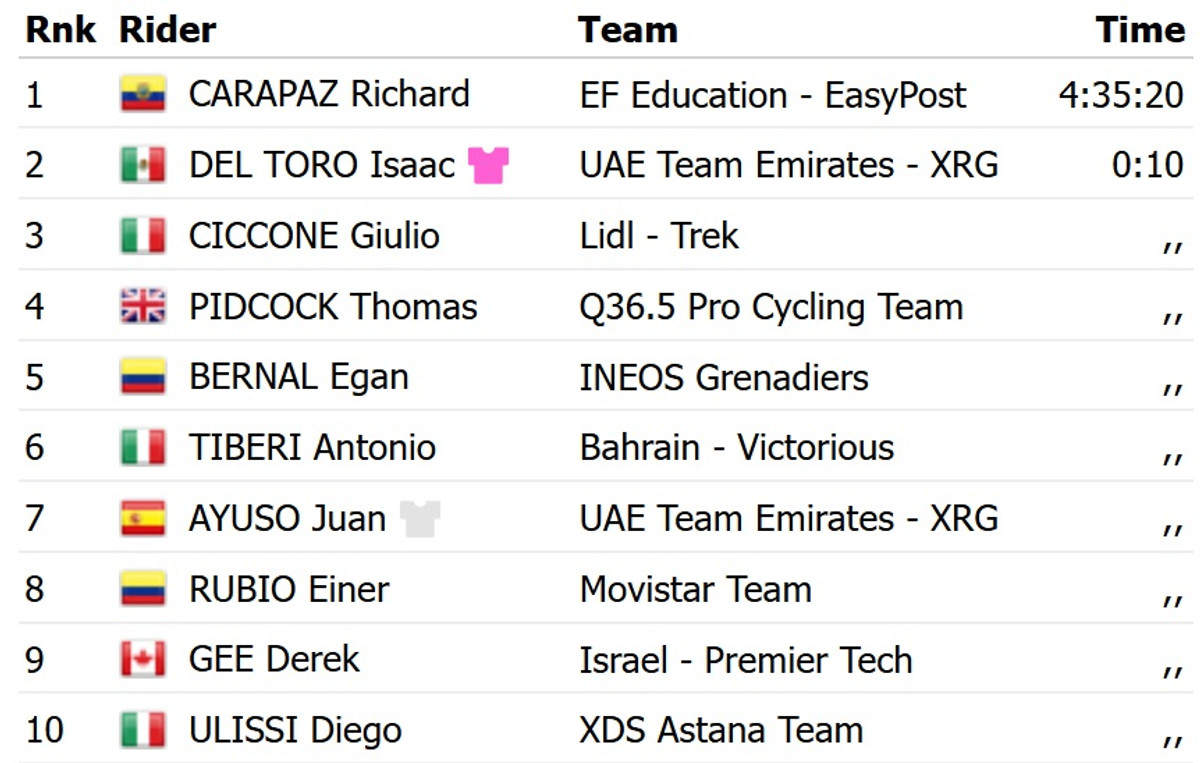Open the INEOS Grenadiers team page
Screen dimensions: 1200x763
[724, 378]
